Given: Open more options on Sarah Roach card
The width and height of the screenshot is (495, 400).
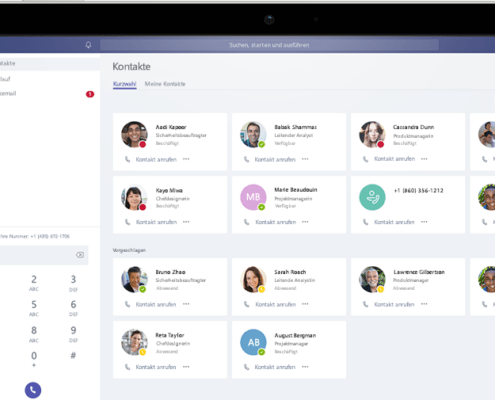Looking at the screenshot, I should [x=305, y=304].
